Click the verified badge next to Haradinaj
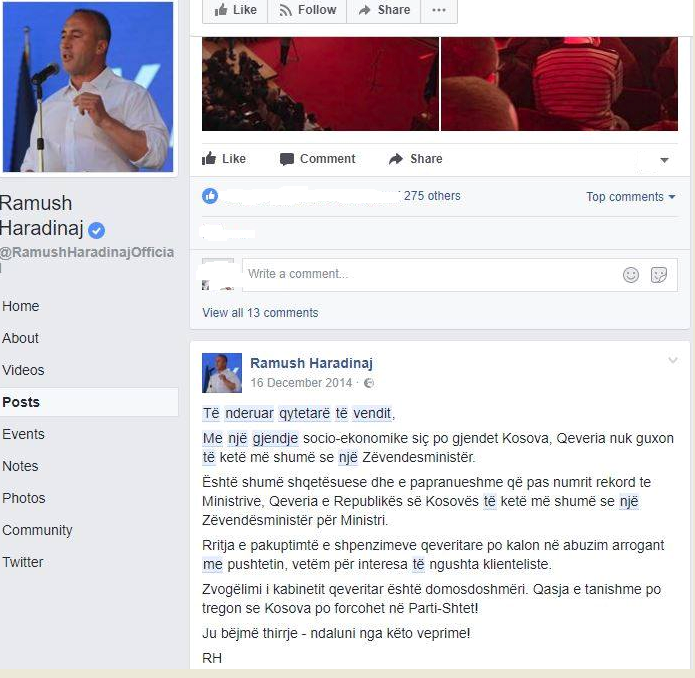 point(96,230)
